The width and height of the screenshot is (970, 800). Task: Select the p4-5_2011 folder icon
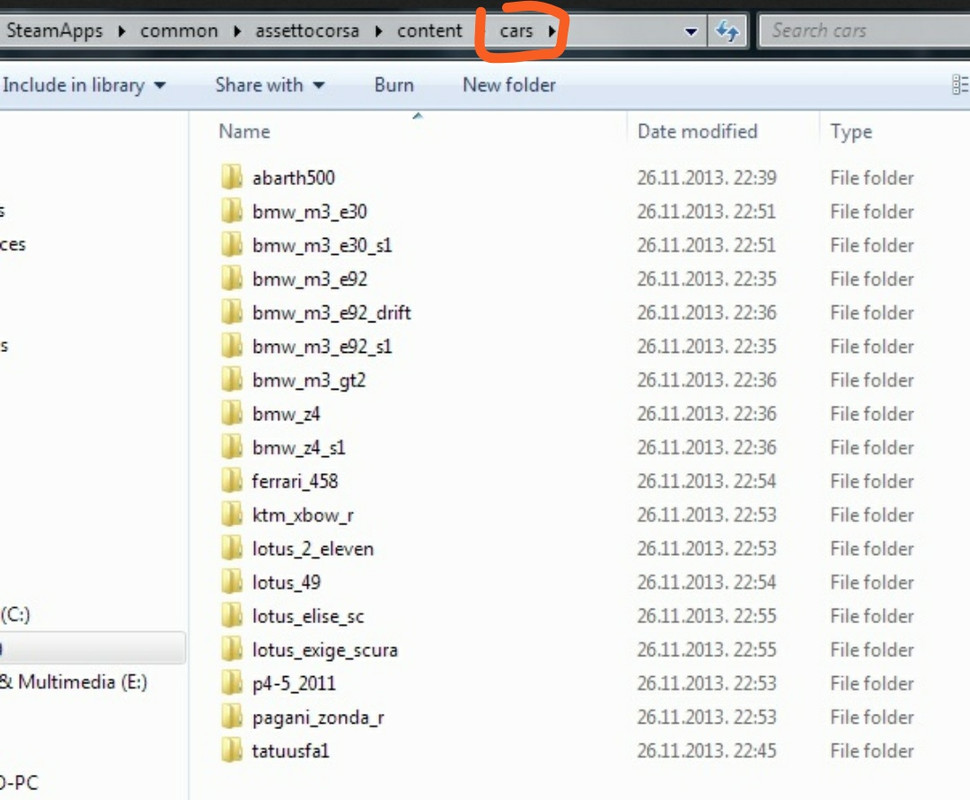[x=231, y=683]
